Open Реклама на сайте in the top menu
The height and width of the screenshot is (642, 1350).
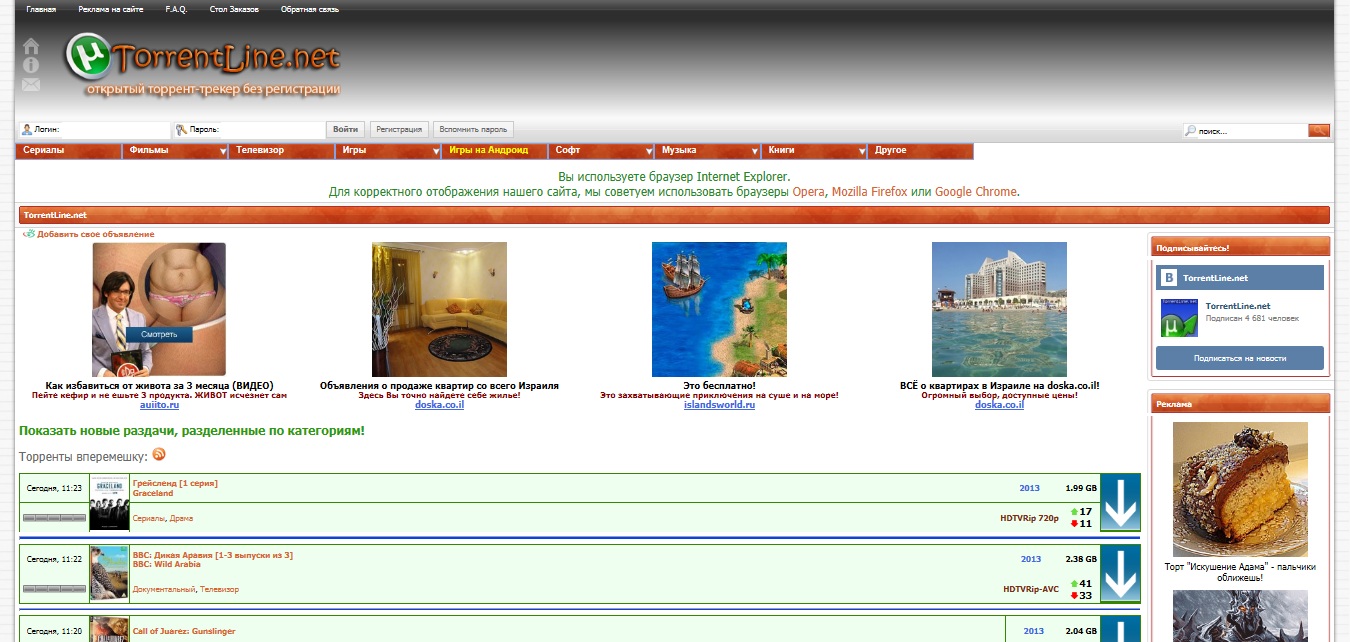[111, 9]
